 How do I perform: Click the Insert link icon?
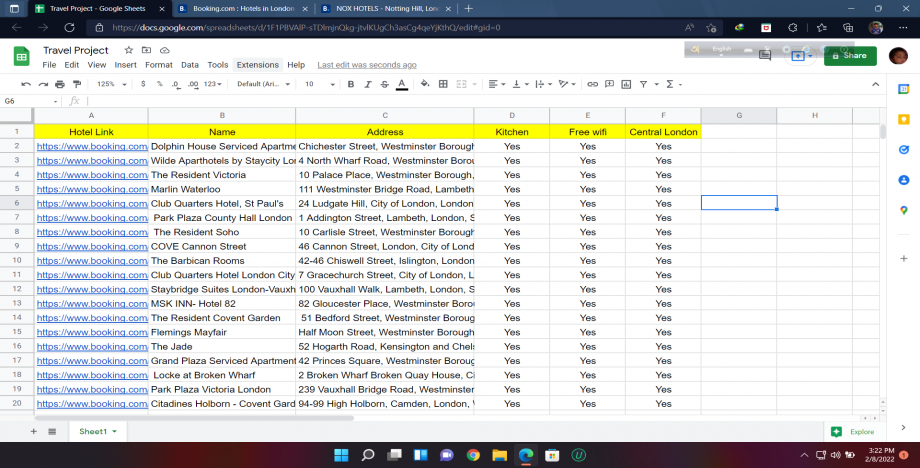(592, 84)
